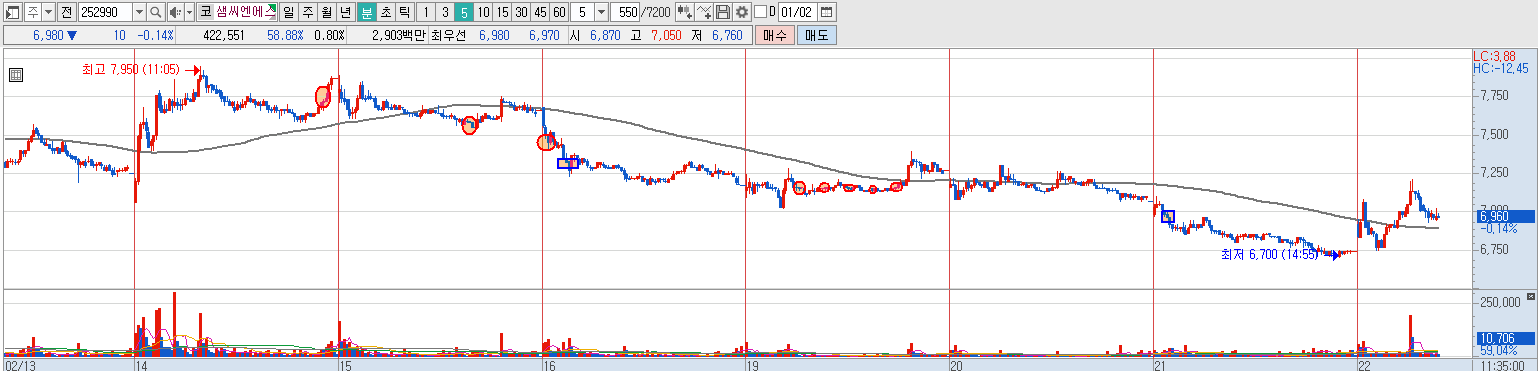Click the LC:3.88 indicator text
This screenshot has height=371, width=1538.
pyautogui.click(x=1494, y=56)
